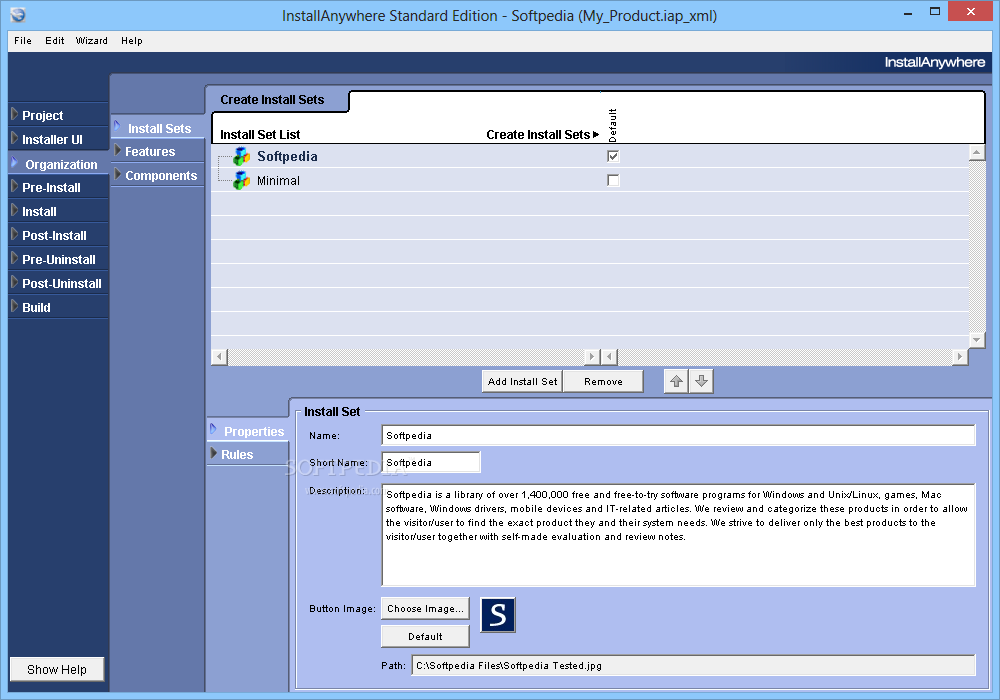The height and width of the screenshot is (700, 1000).
Task: Switch to the Components subtask
Action: click(158, 175)
